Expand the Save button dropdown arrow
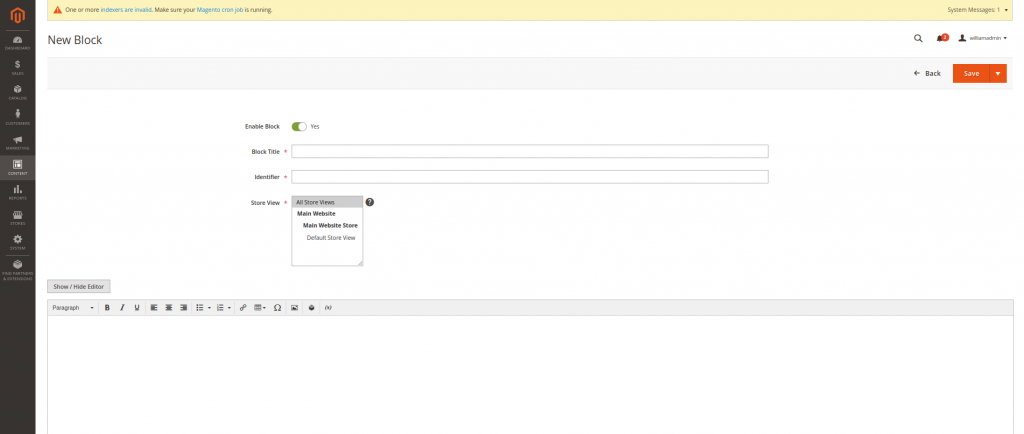The height and width of the screenshot is (434, 1024). 998,73
